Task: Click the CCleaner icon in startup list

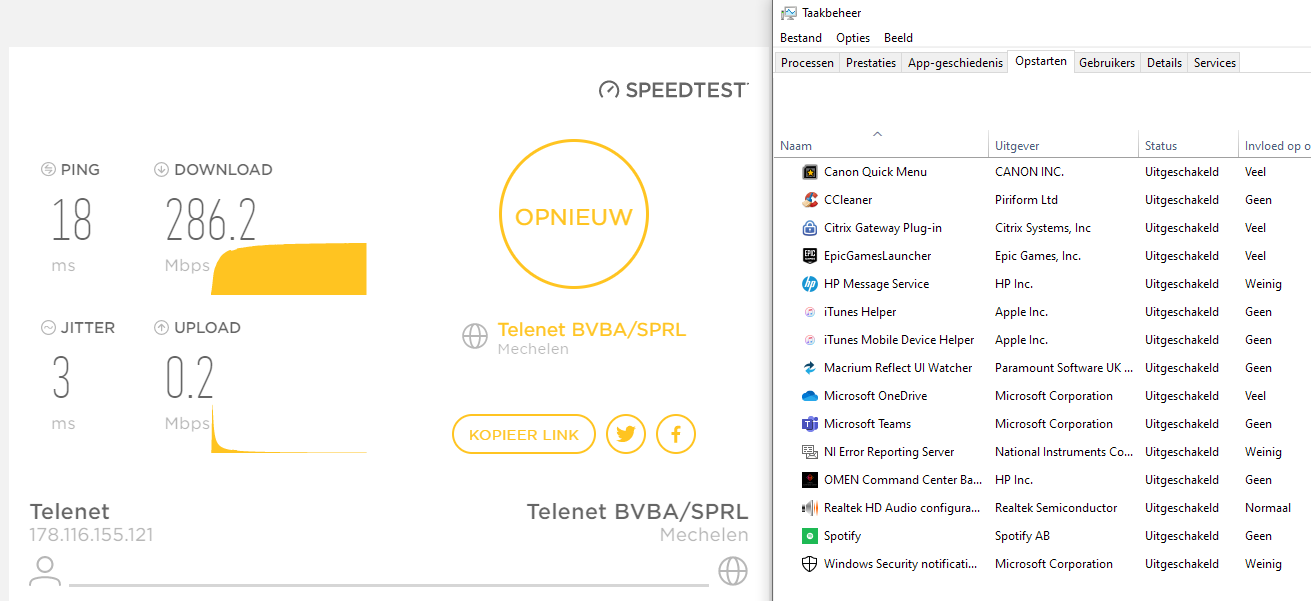Action: (810, 200)
